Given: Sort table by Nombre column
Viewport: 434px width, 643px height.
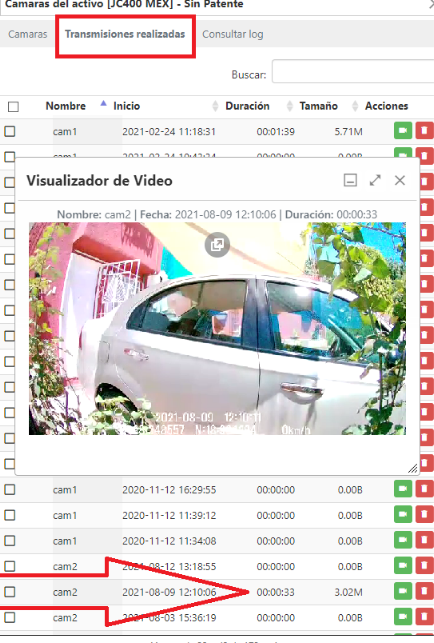Looking at the screenshot, I should pos(66,106).
